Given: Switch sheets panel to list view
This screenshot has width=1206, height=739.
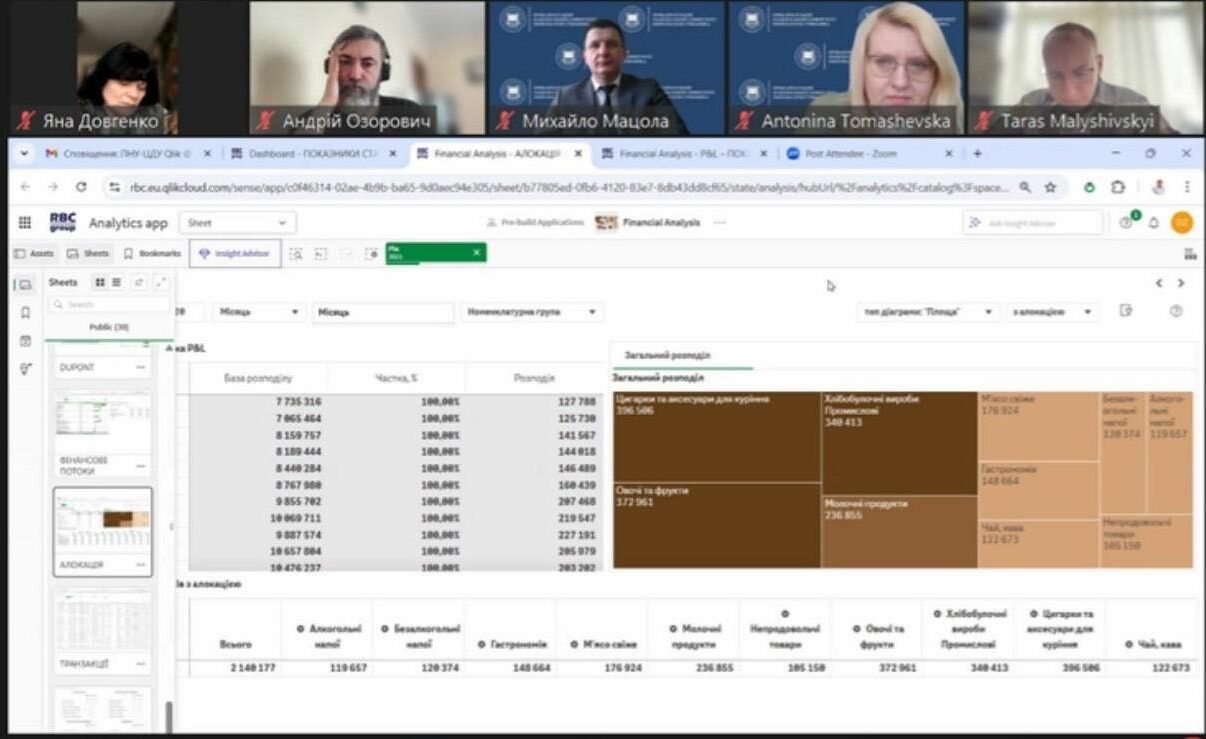Looking at the screenshot, I should coord(116,283).
